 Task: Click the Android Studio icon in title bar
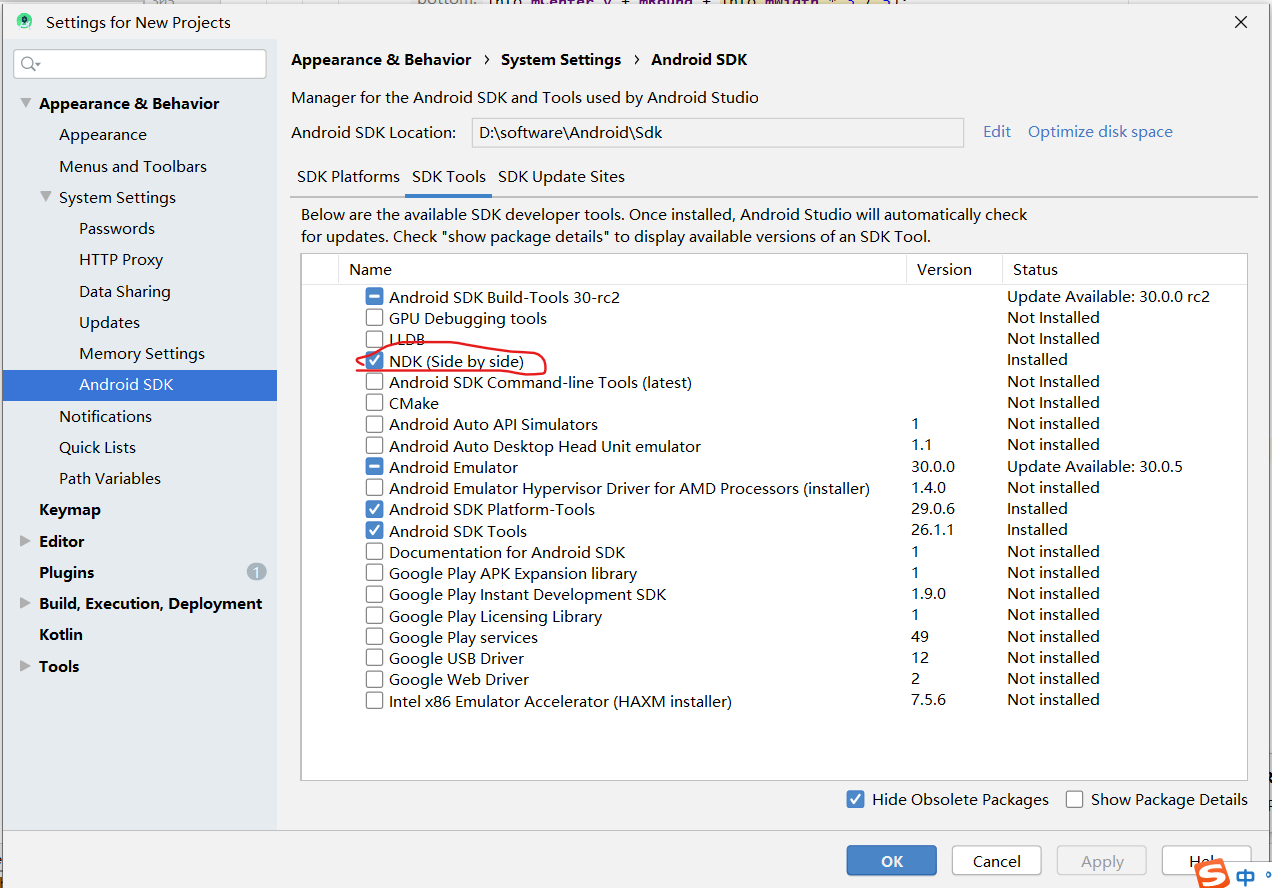coord(24,21)
